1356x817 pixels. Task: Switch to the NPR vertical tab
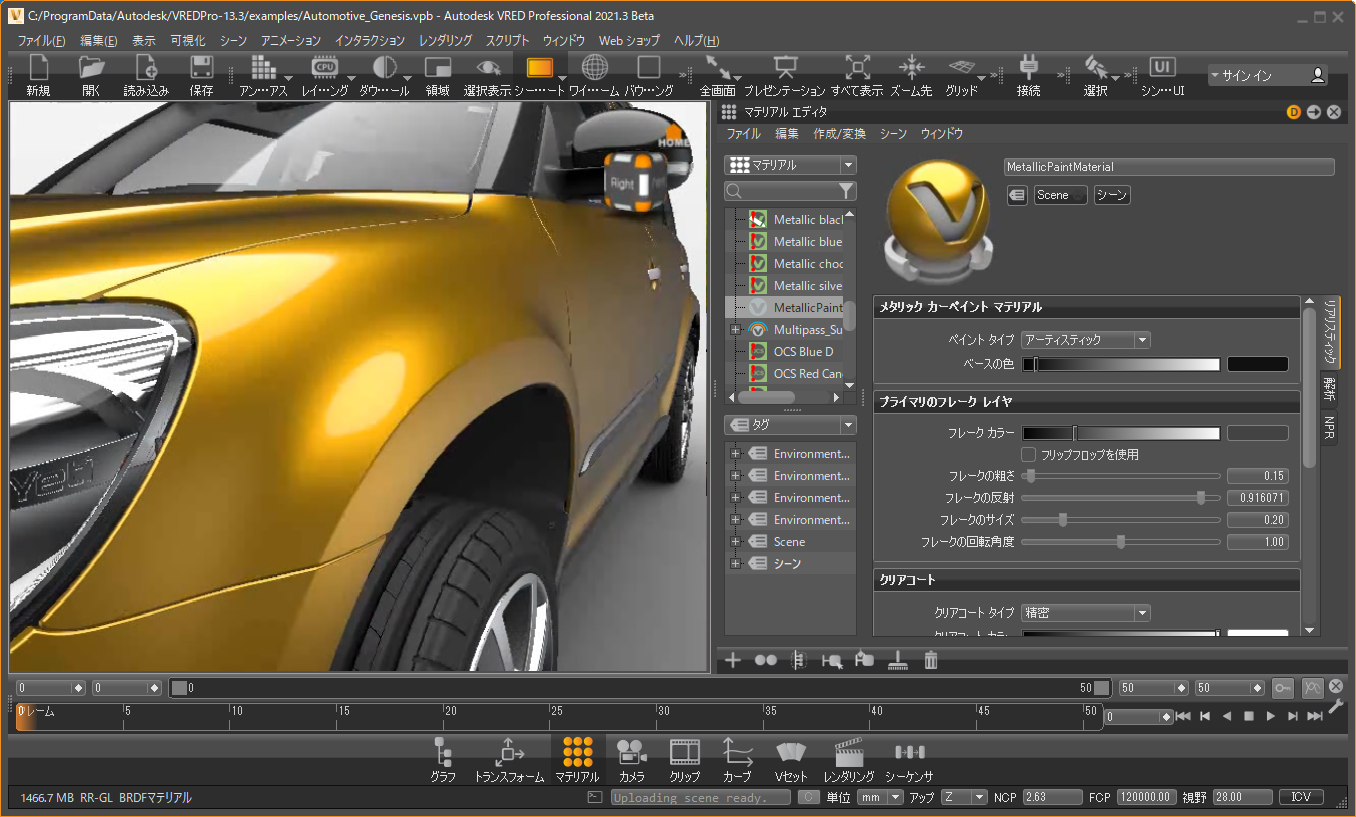(1330, 429)
